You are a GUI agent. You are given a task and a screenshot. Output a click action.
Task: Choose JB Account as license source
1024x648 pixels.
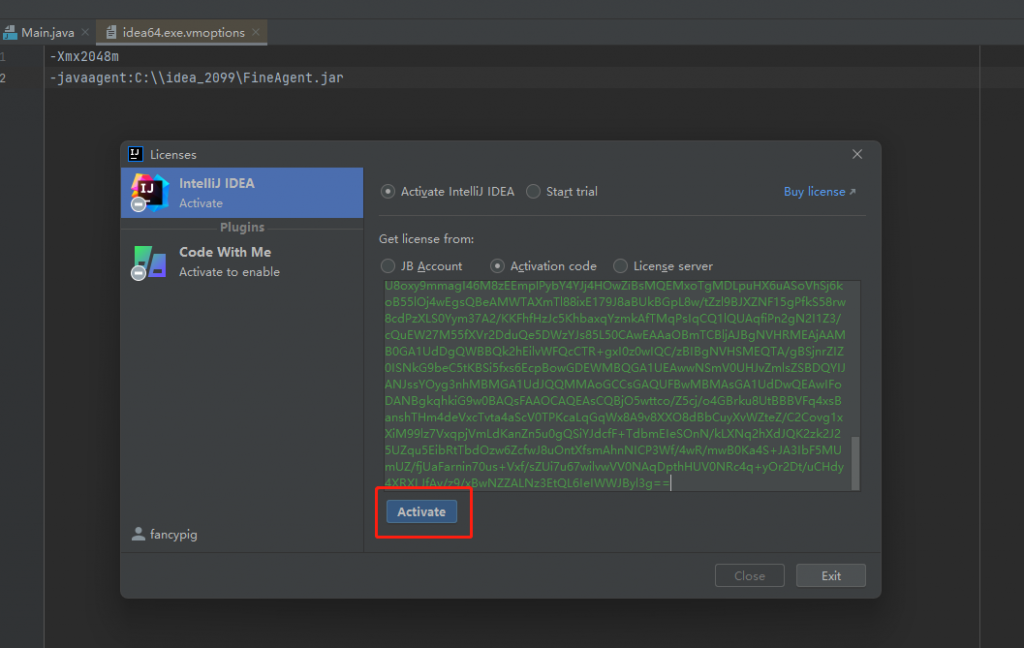point(388,266)
